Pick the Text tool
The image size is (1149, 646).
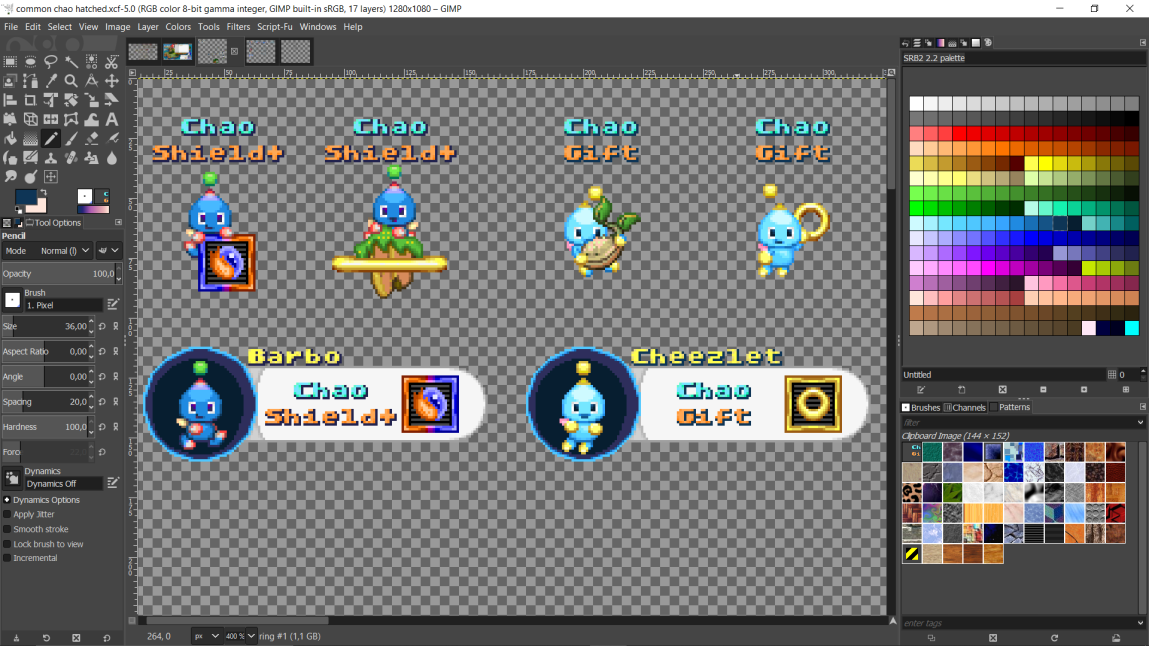(111, 119)
